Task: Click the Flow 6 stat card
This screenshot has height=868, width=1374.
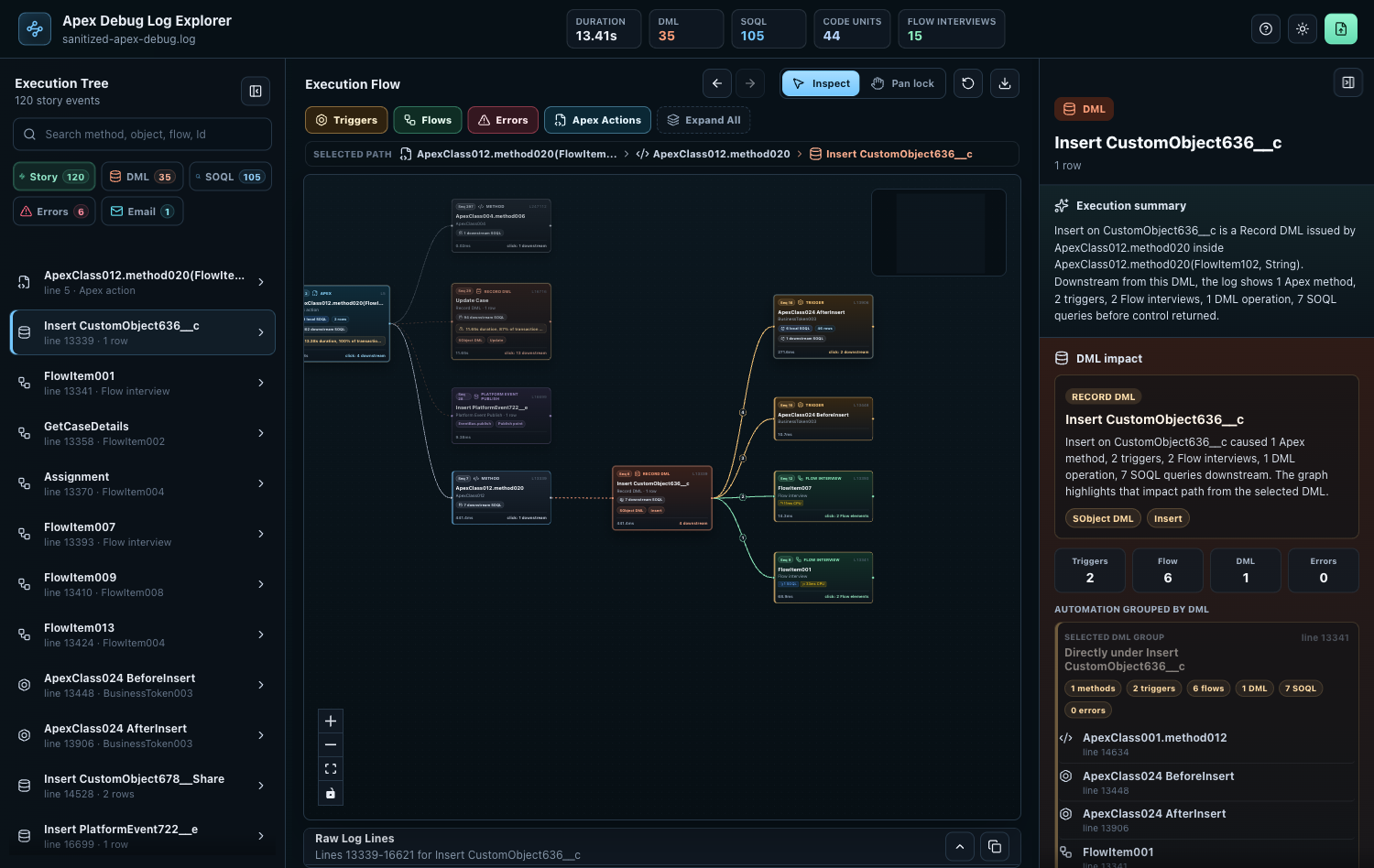Action: tap(1168, 570)
